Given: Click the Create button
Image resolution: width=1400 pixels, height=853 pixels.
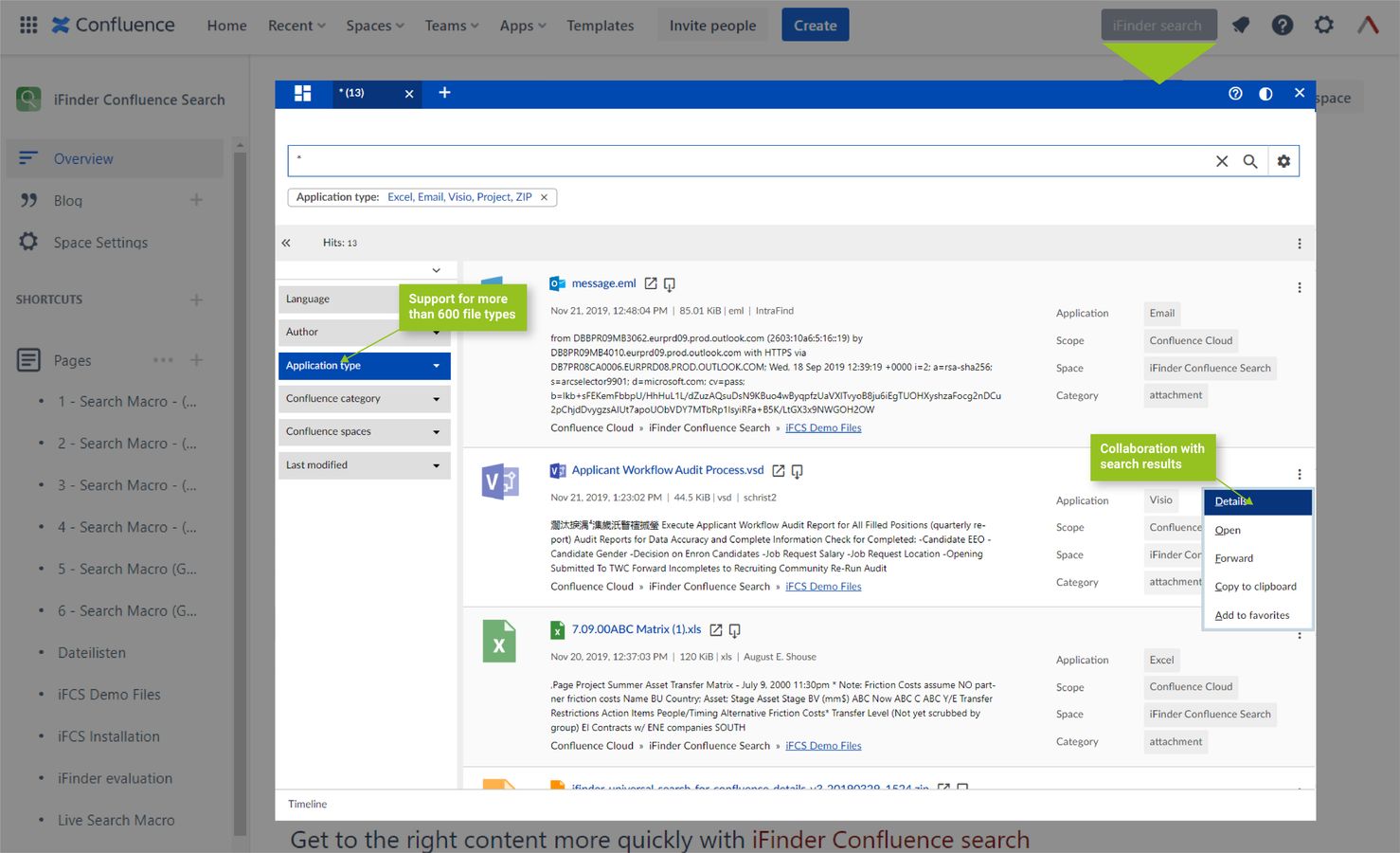Looking at the screenshot, I should point(816,26).
